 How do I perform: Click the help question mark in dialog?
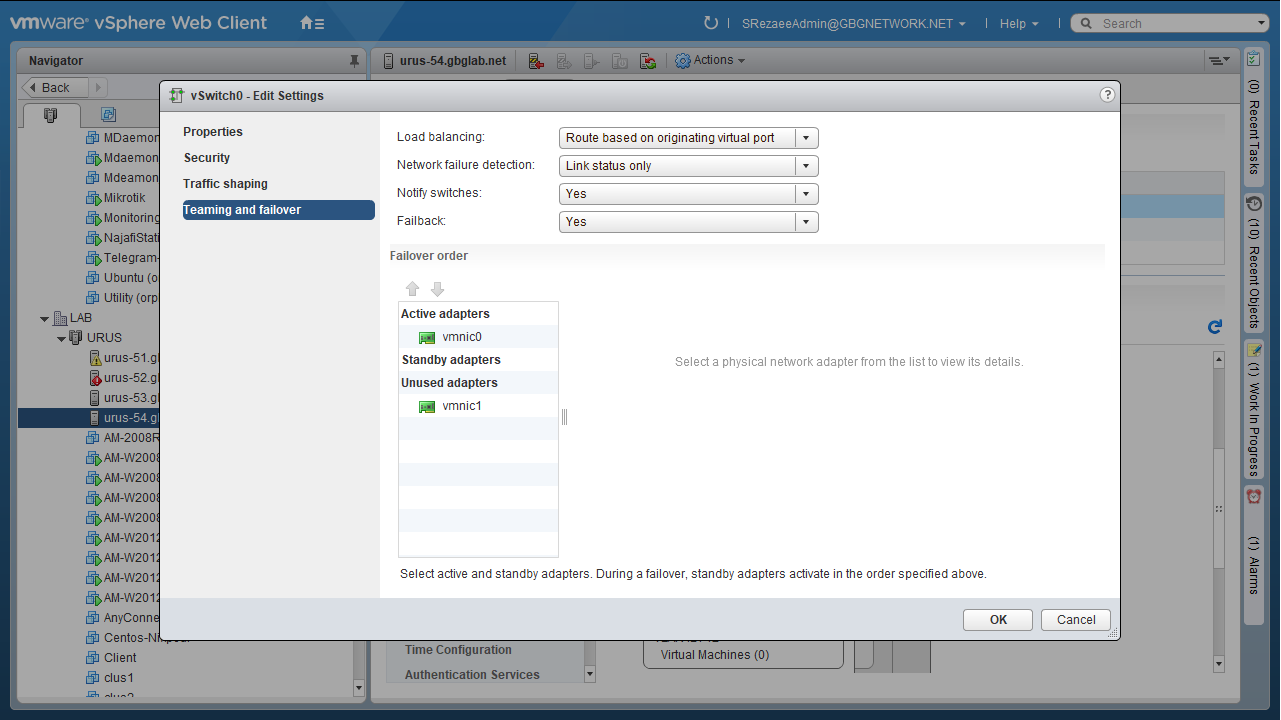click(x=1107, y=95)
